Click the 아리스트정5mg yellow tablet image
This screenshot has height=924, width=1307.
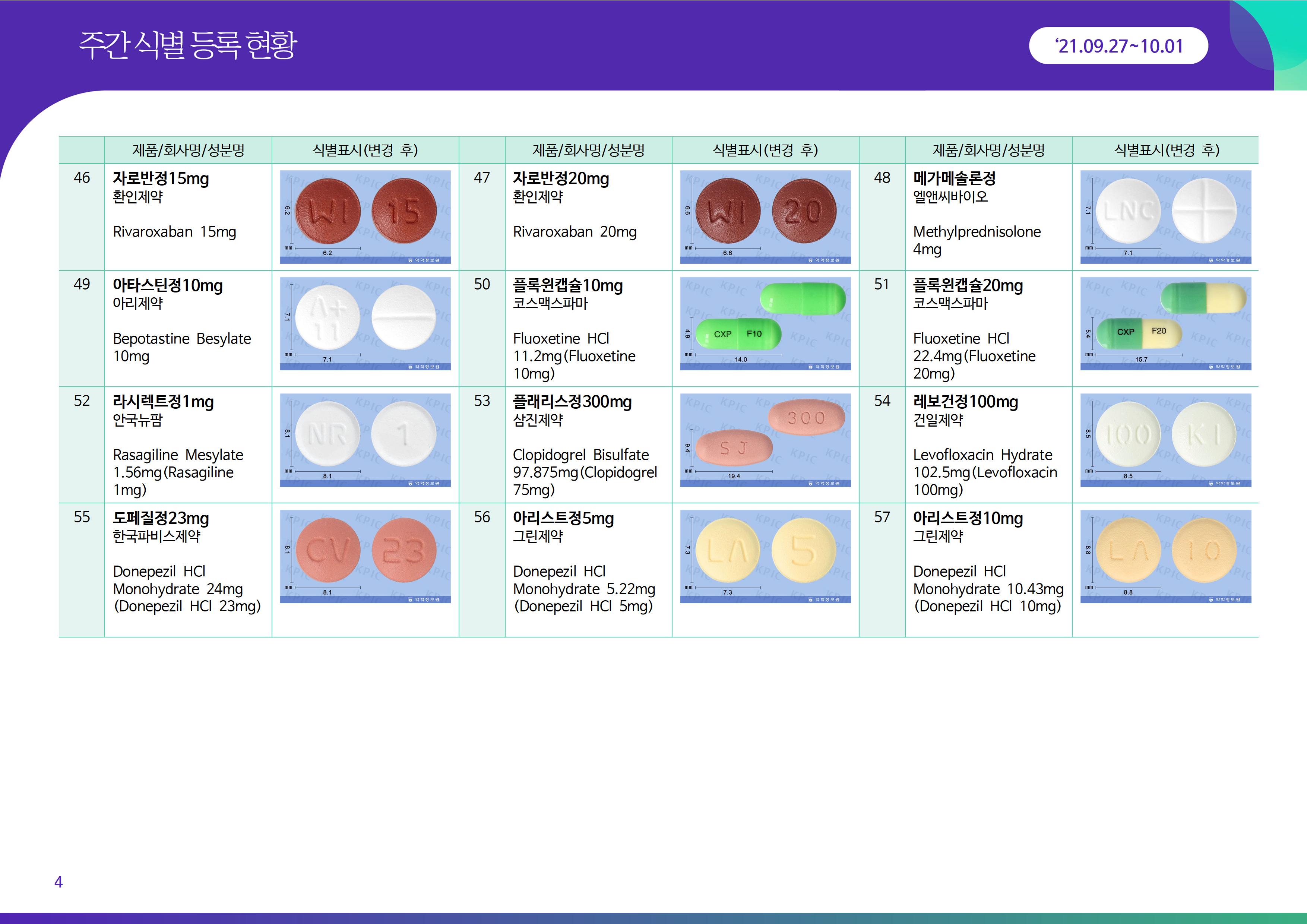[x=765, y=556]
